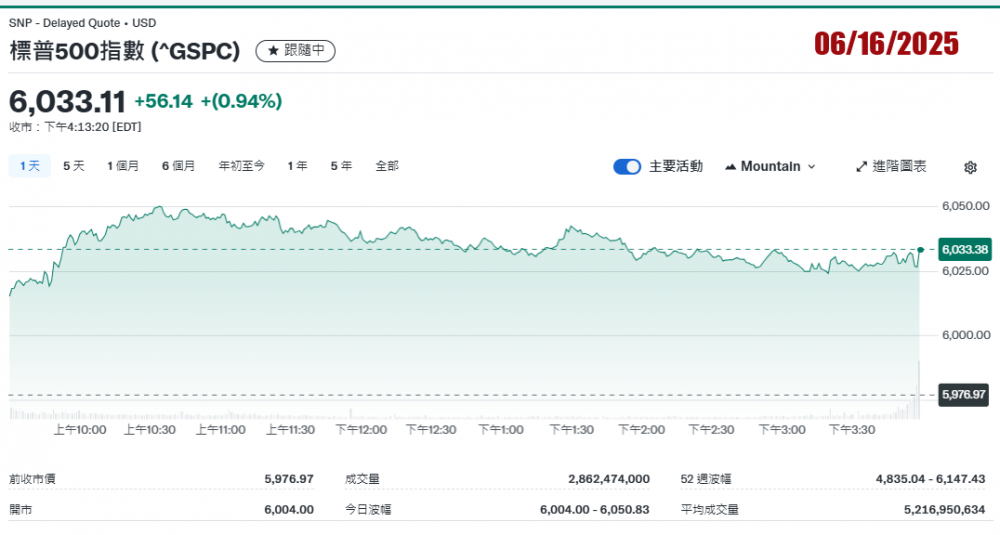Switch chart to 1年 range
Image resolution: width=1000 pixels, height=535 pixels.
point(297,166)
